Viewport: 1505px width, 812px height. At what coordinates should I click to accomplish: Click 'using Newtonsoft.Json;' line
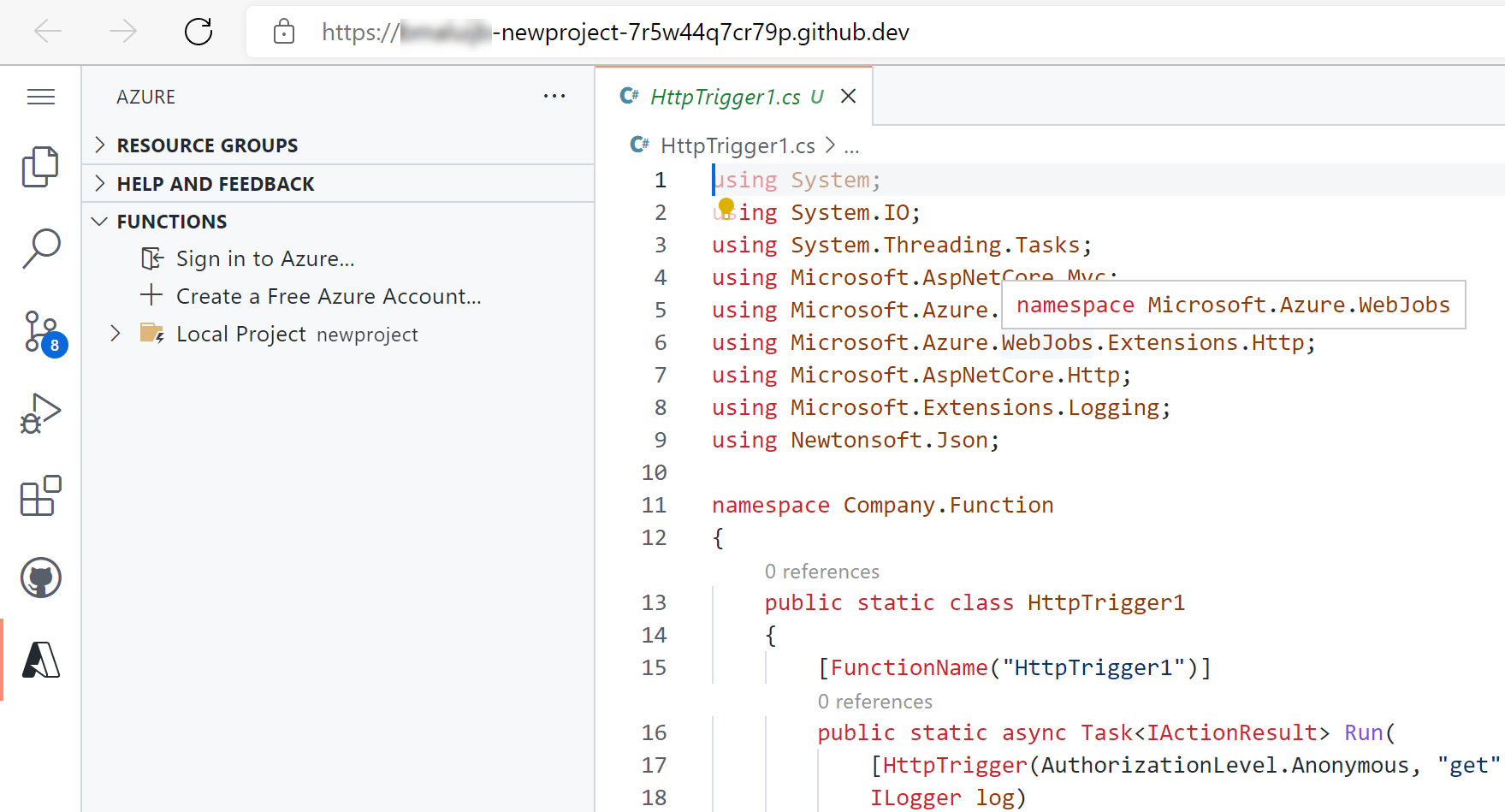856,440
